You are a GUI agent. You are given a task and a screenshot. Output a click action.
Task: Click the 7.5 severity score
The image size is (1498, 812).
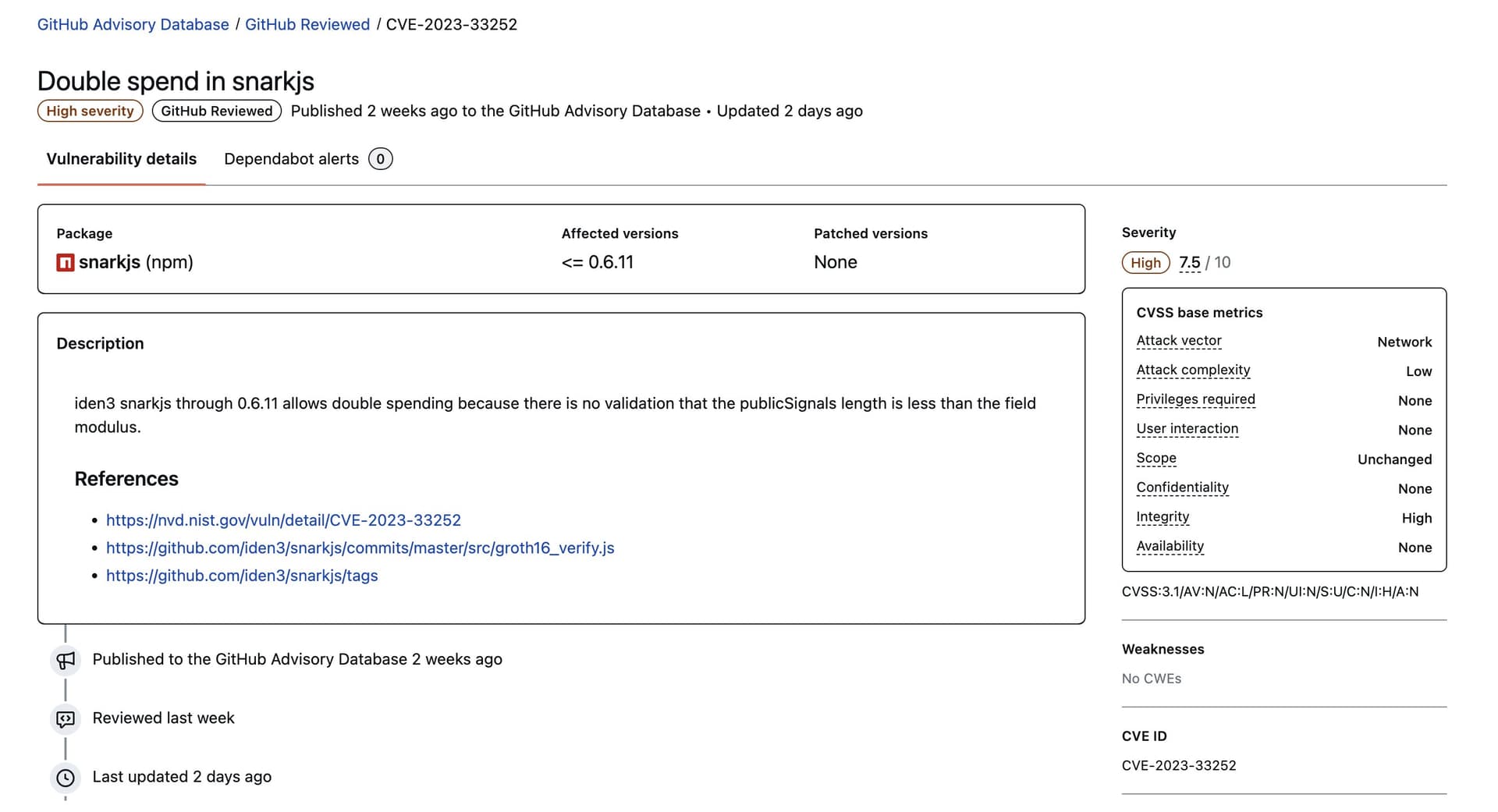[1189, 263]
